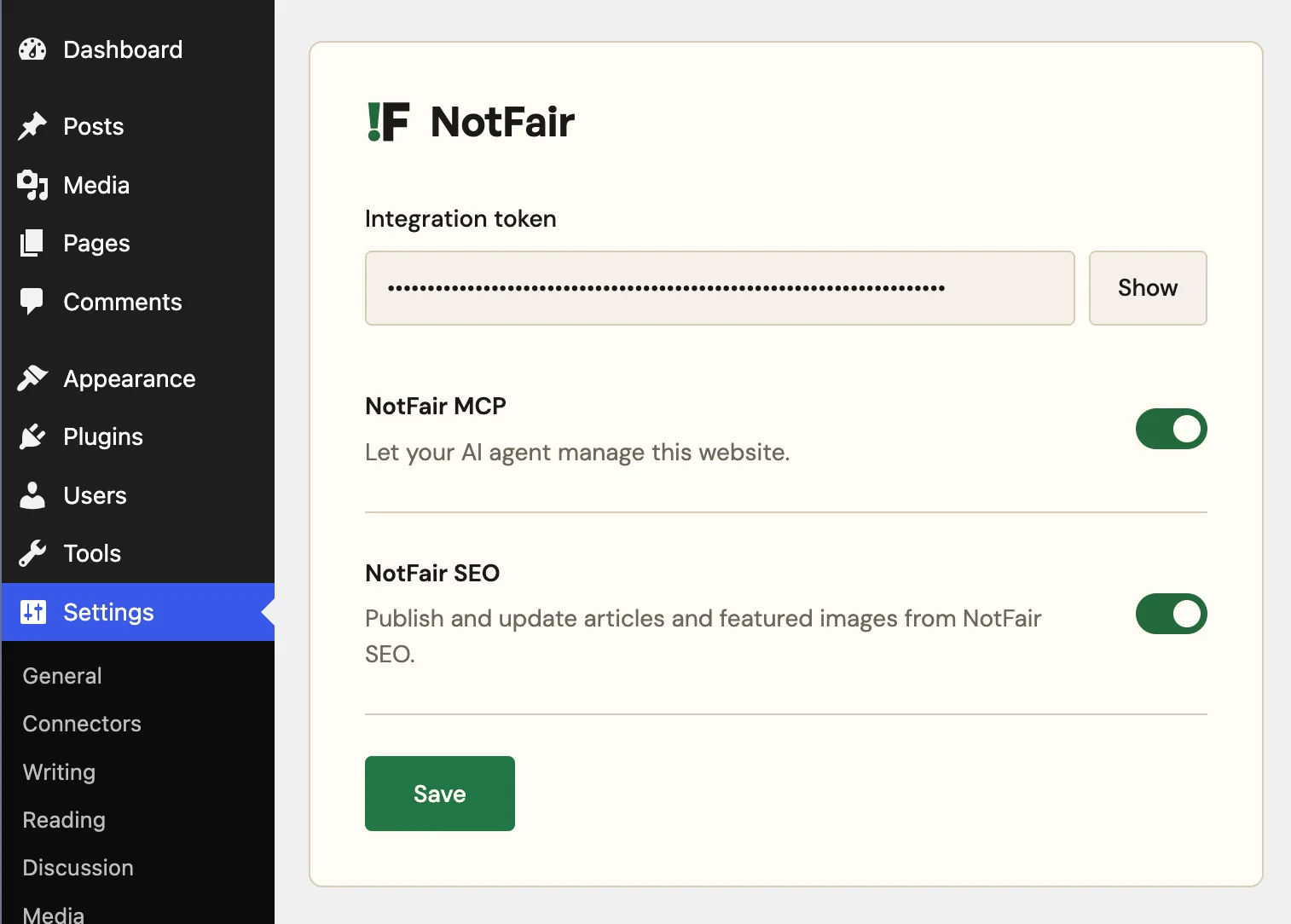Click the Plugins plug icon
Viewport: 1291px width, 924px height.
tap(32, 436)
